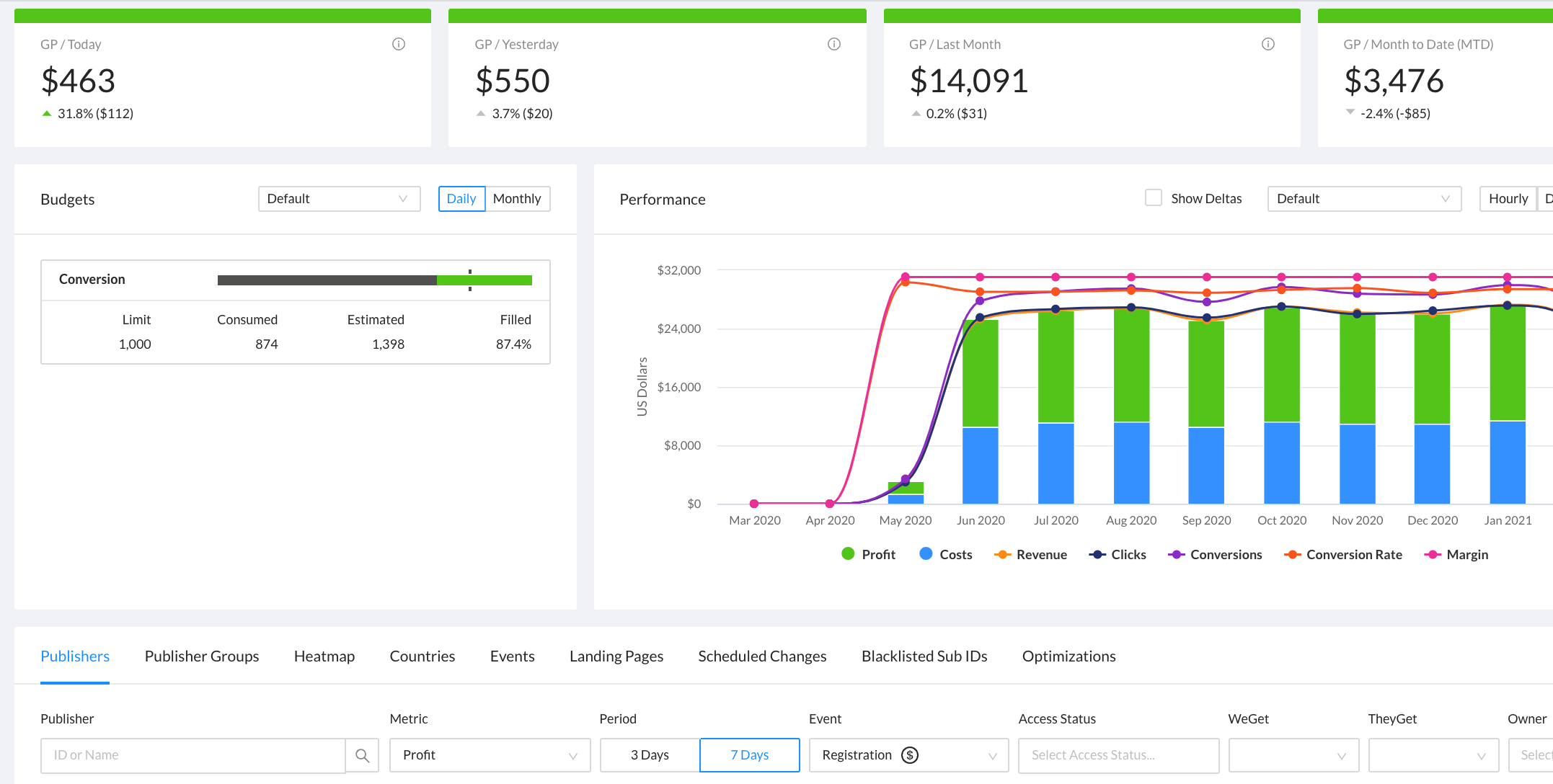This screenshot has width=1553, height=784.
Task: Open the Blacklisted Sub IDs tab
Action: [924, 656]
